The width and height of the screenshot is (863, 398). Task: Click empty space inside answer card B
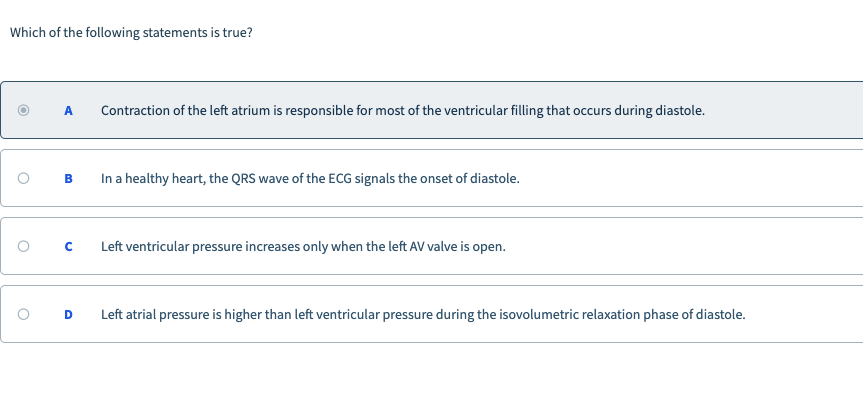pos(688,178)
